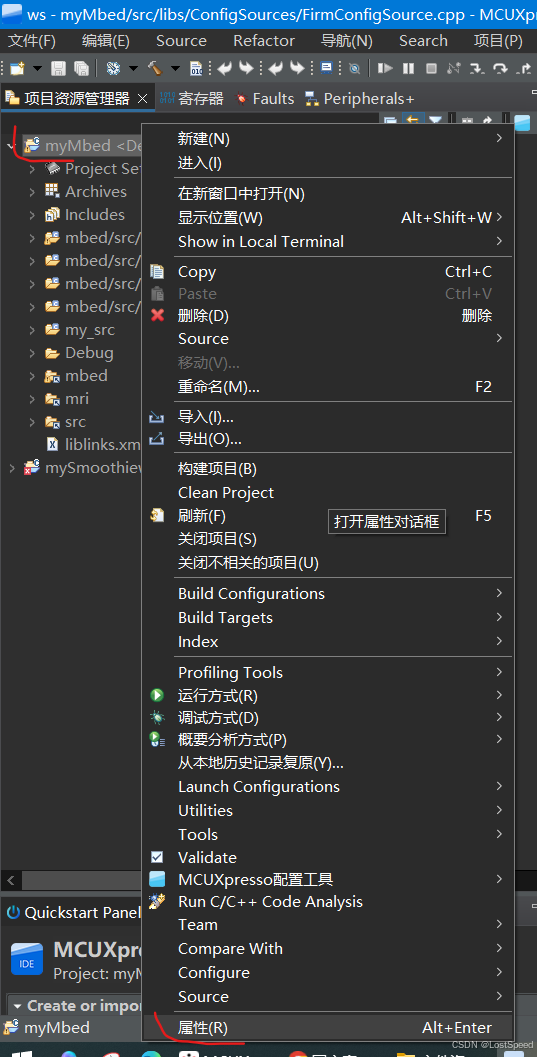Collapse the myMbed project tree node

pyautogui.click(x=11, y=146)
